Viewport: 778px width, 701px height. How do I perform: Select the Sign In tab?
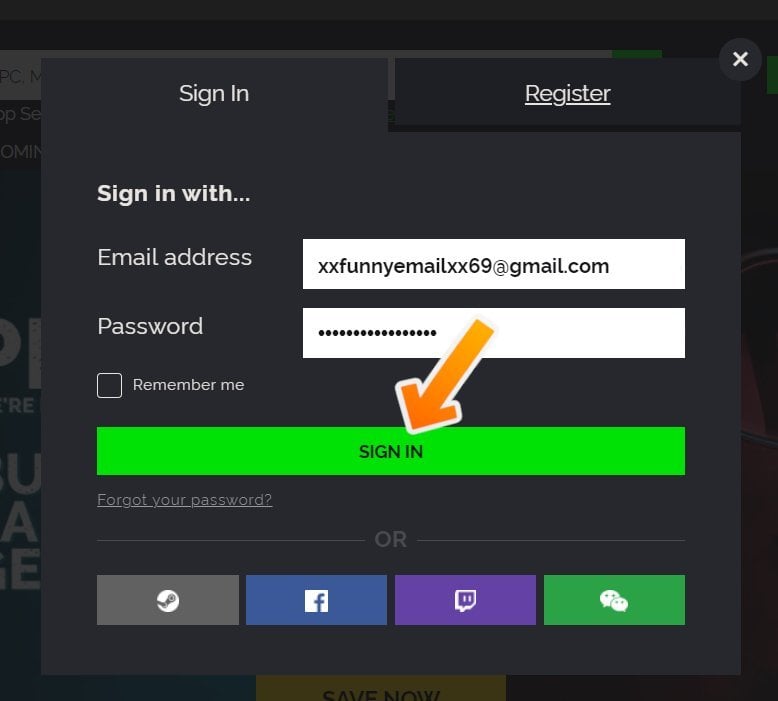(x=214, y=94)
